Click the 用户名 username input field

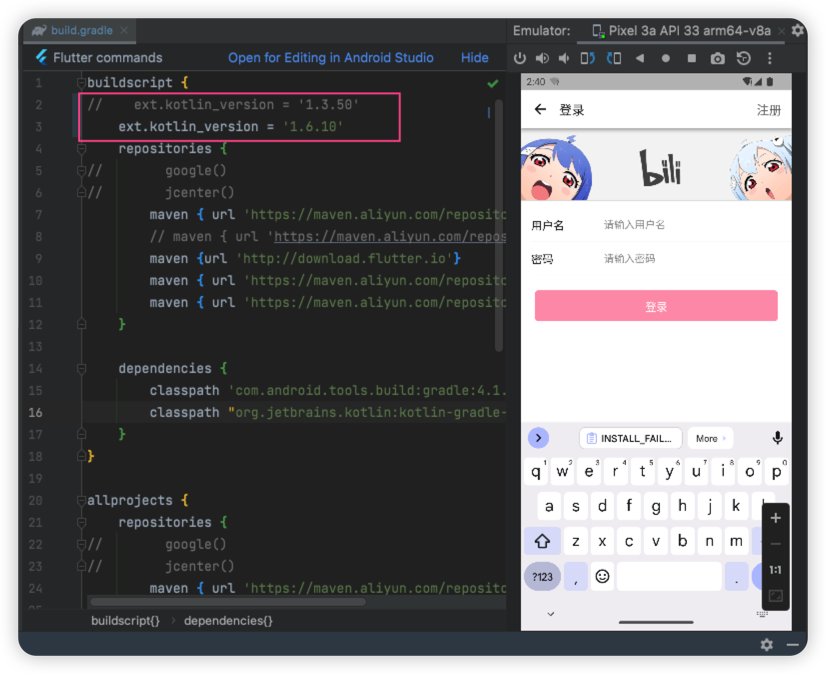[690, 225]
